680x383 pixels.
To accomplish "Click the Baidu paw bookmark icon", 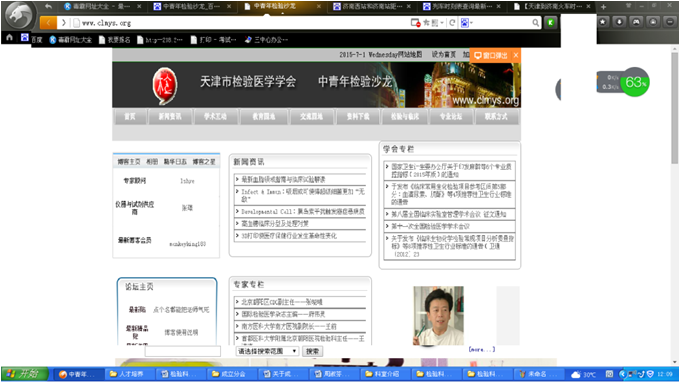I will (x=25, y=38).
